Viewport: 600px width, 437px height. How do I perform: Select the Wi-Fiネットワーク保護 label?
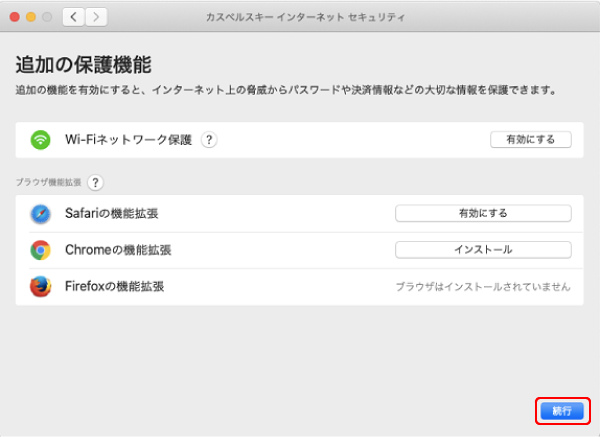(x=128, y=140)
